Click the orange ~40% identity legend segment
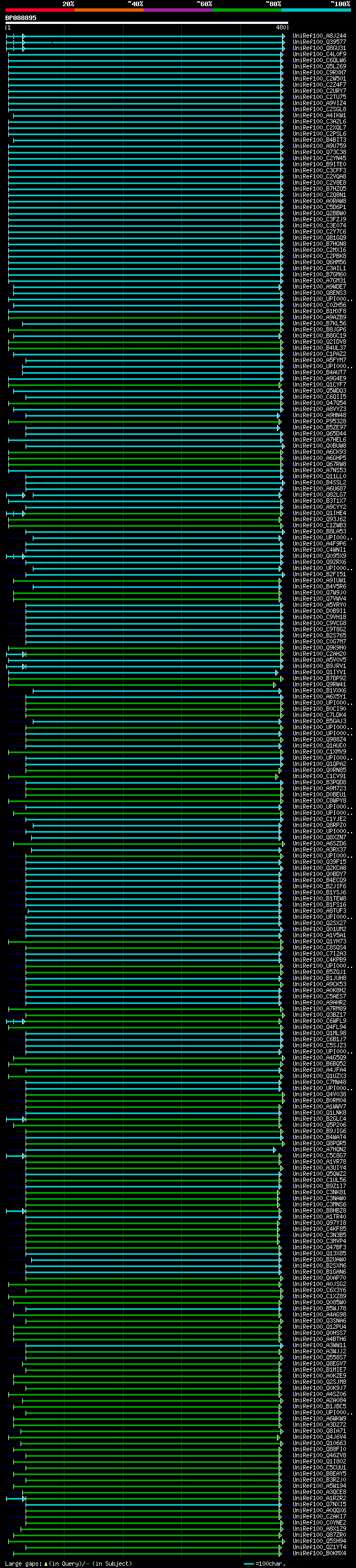This screenshot has width=356, height=1568. tap(109, 10)
